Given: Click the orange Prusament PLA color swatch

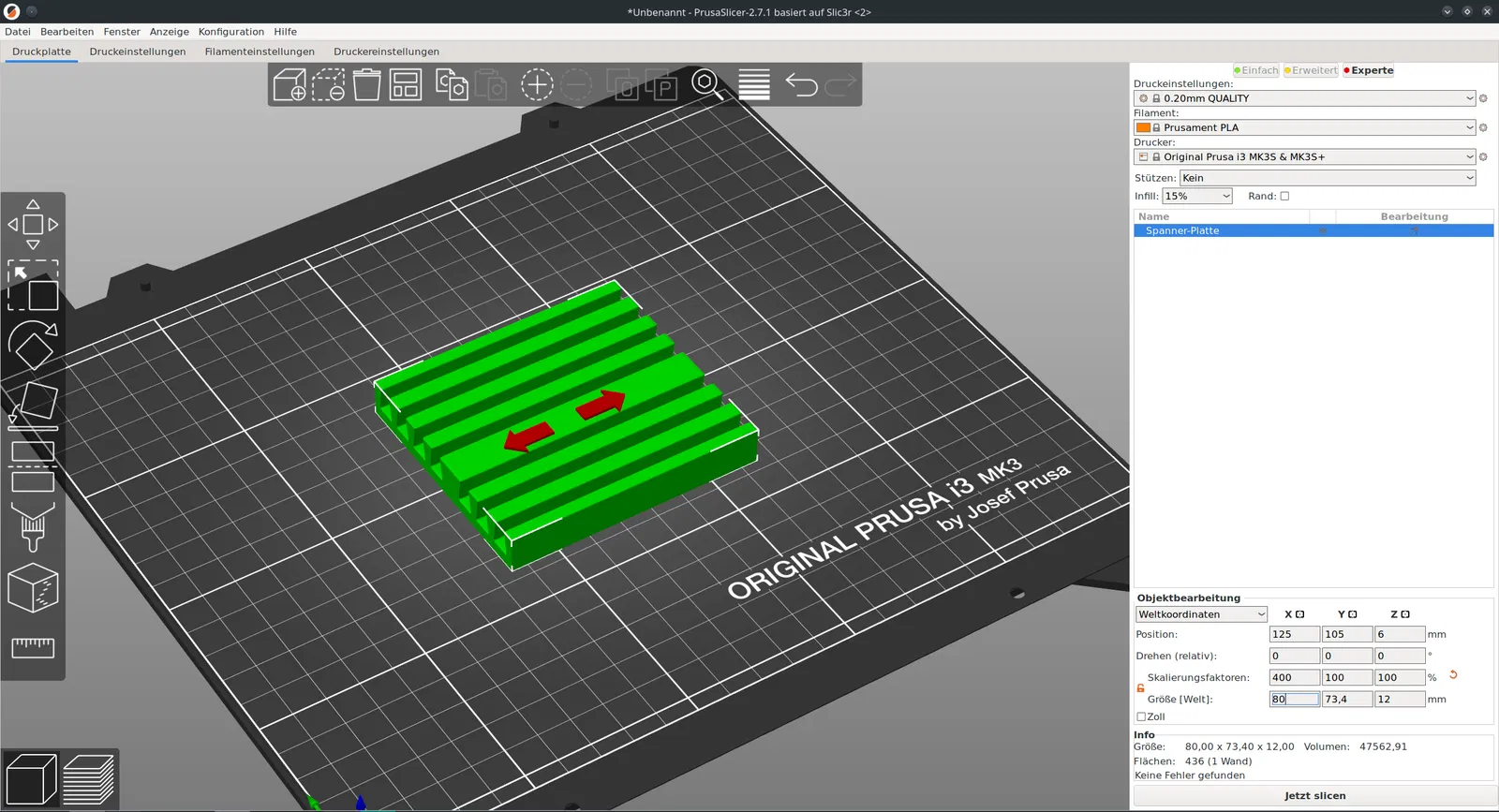Looking at the screenshot, I should pyautogui.click(x=1143, y=127).
